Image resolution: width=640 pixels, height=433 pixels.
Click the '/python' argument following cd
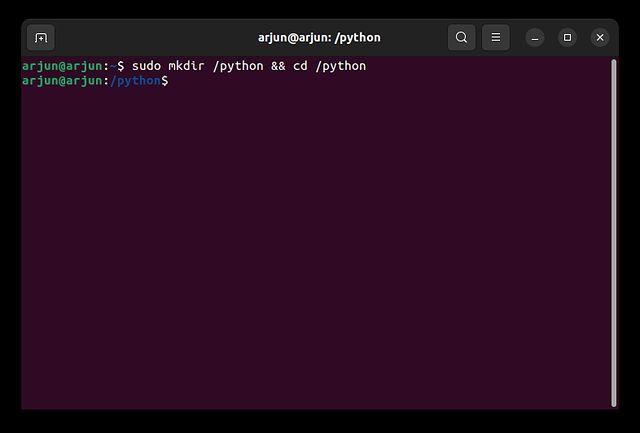[341, 66]
